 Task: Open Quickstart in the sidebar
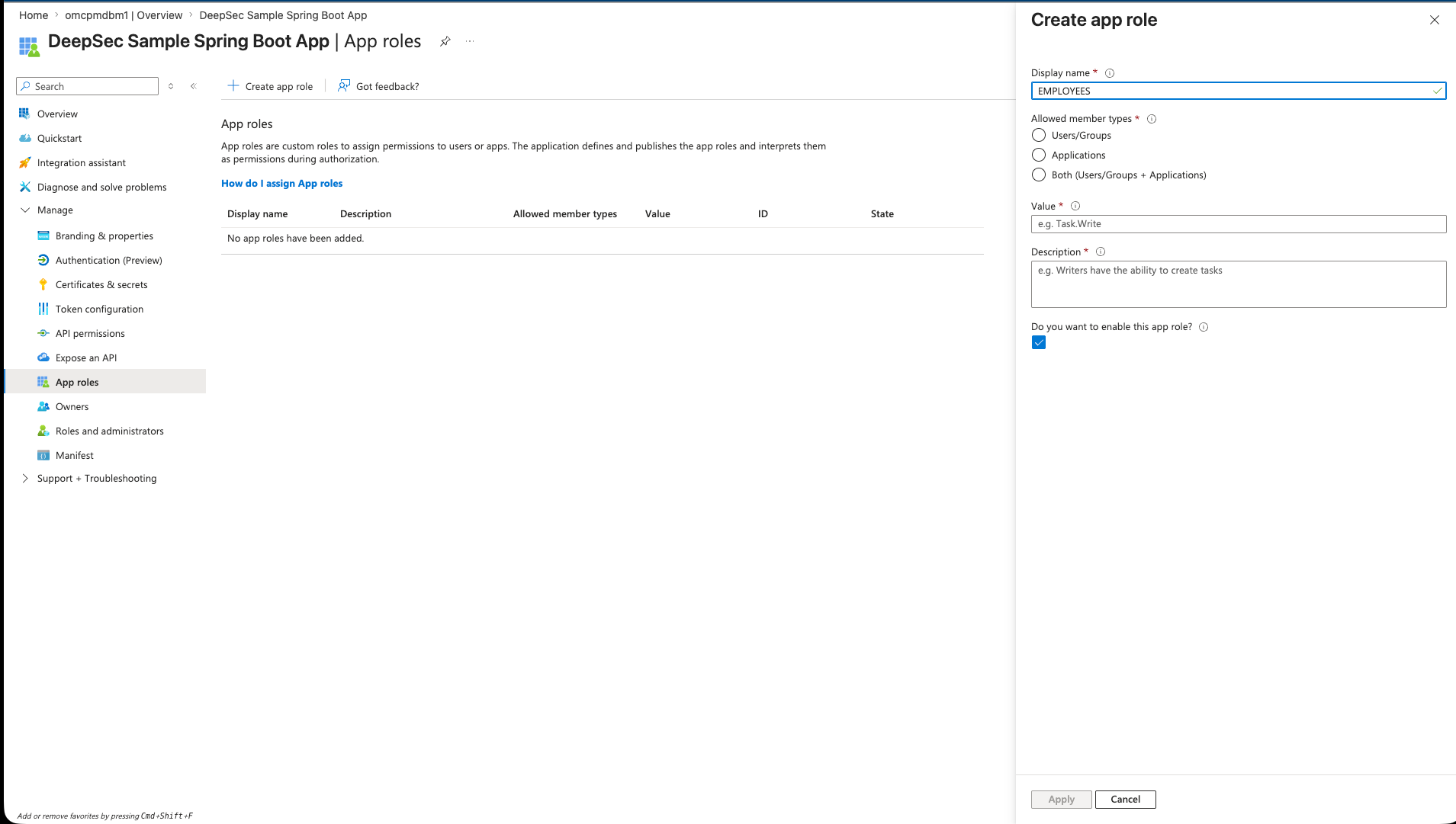59,138
